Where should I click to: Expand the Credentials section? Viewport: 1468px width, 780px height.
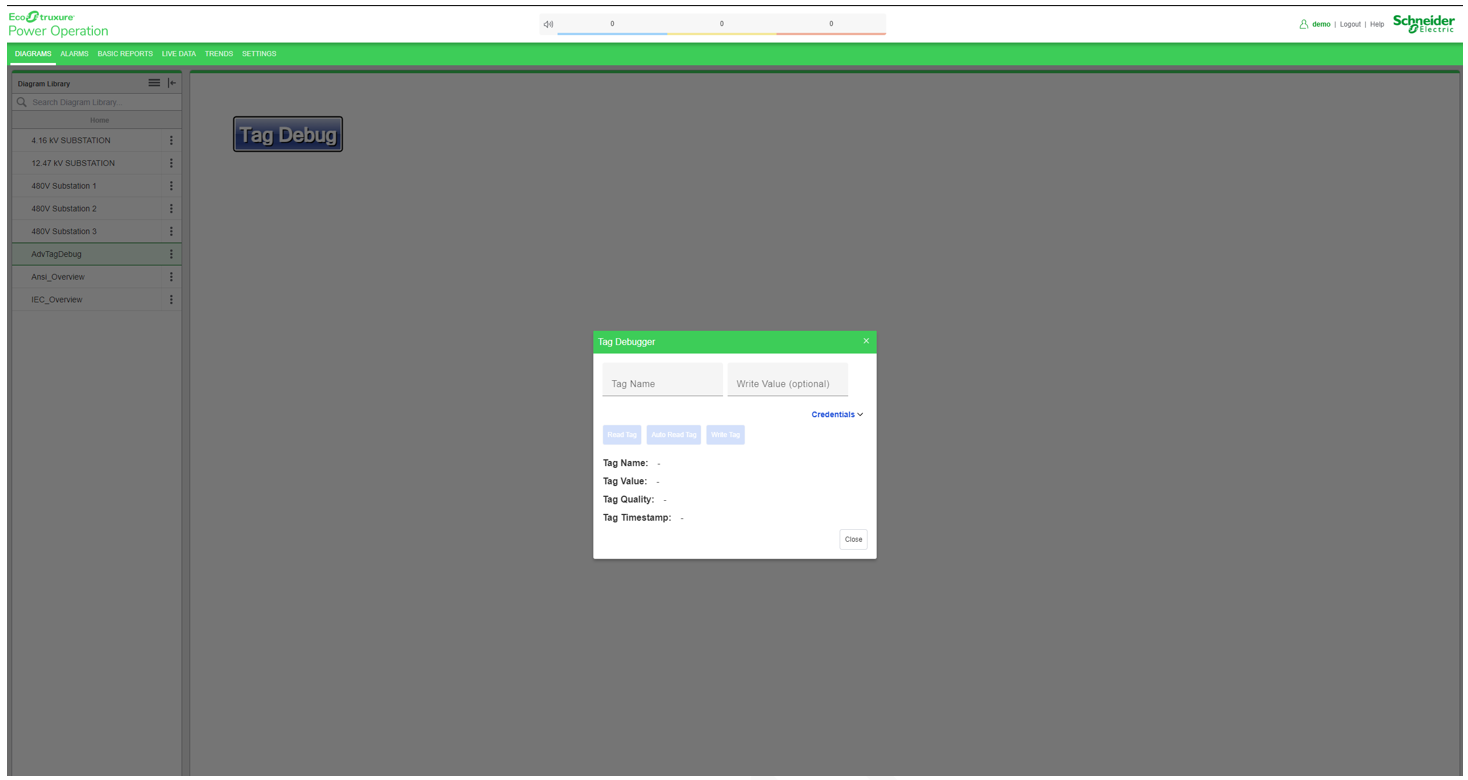coord(837,414)
